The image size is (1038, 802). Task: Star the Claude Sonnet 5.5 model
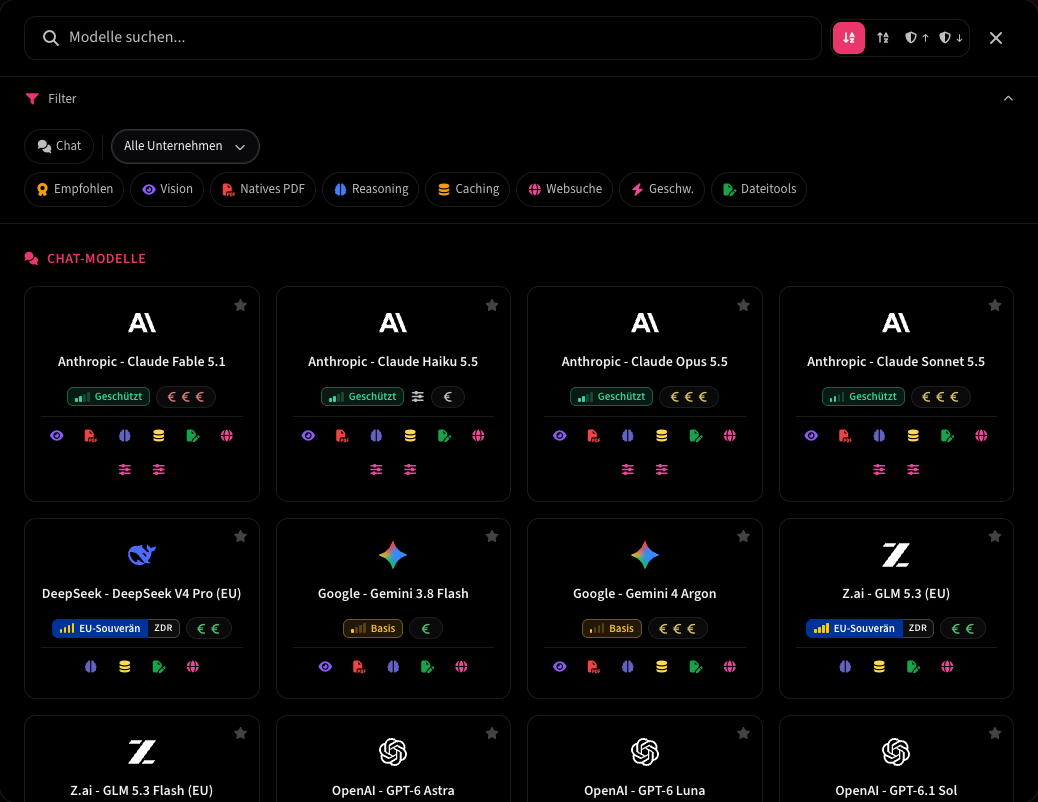[995, 305]
